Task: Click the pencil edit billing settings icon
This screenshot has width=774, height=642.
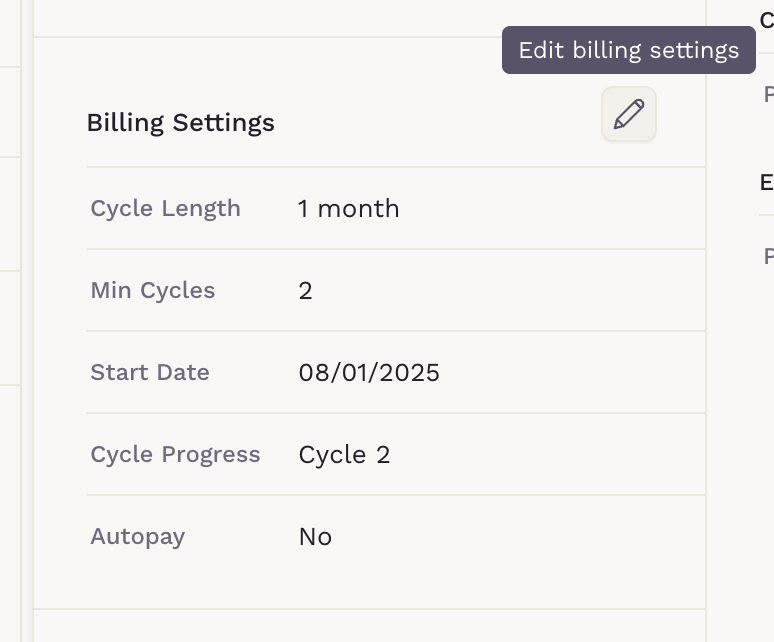Action: pyautogui.click(x=629, y=115)
